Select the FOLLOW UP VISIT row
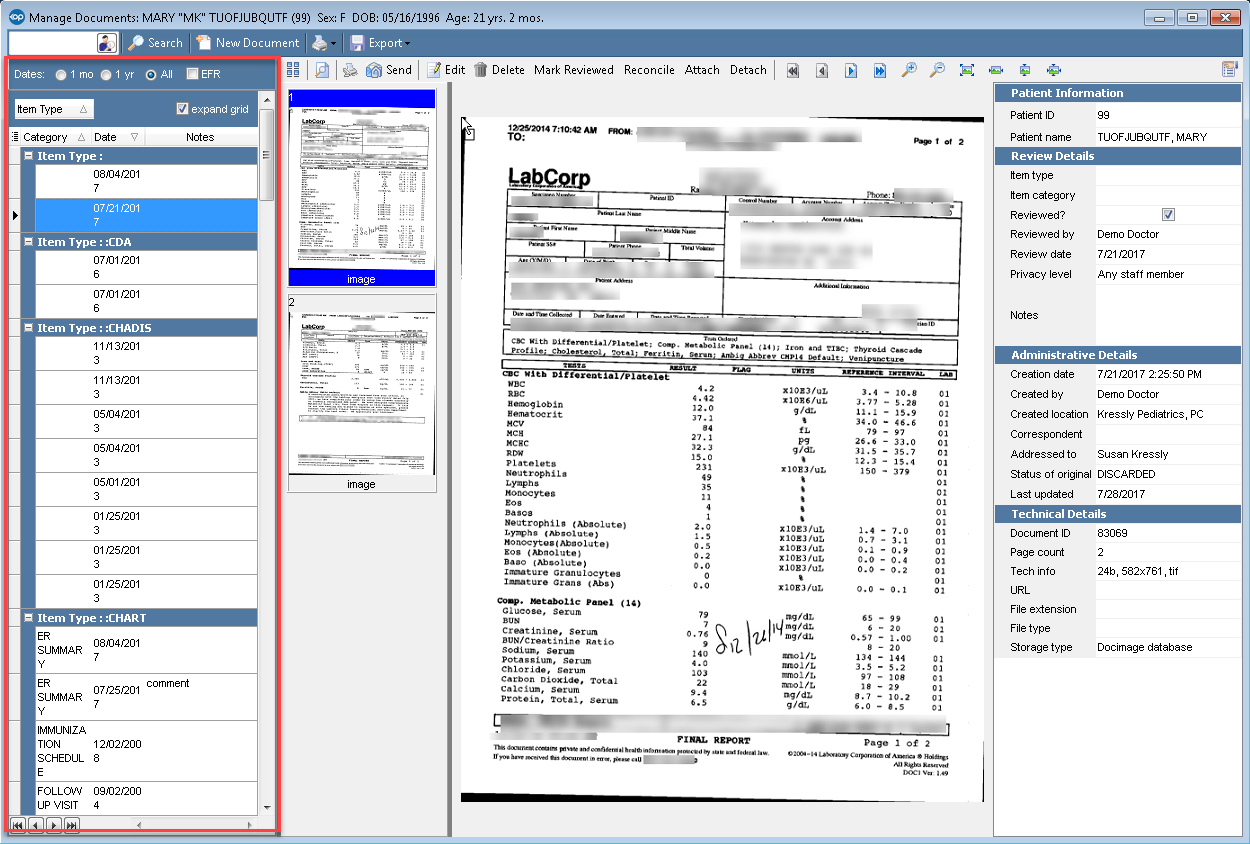 point(146,798)
